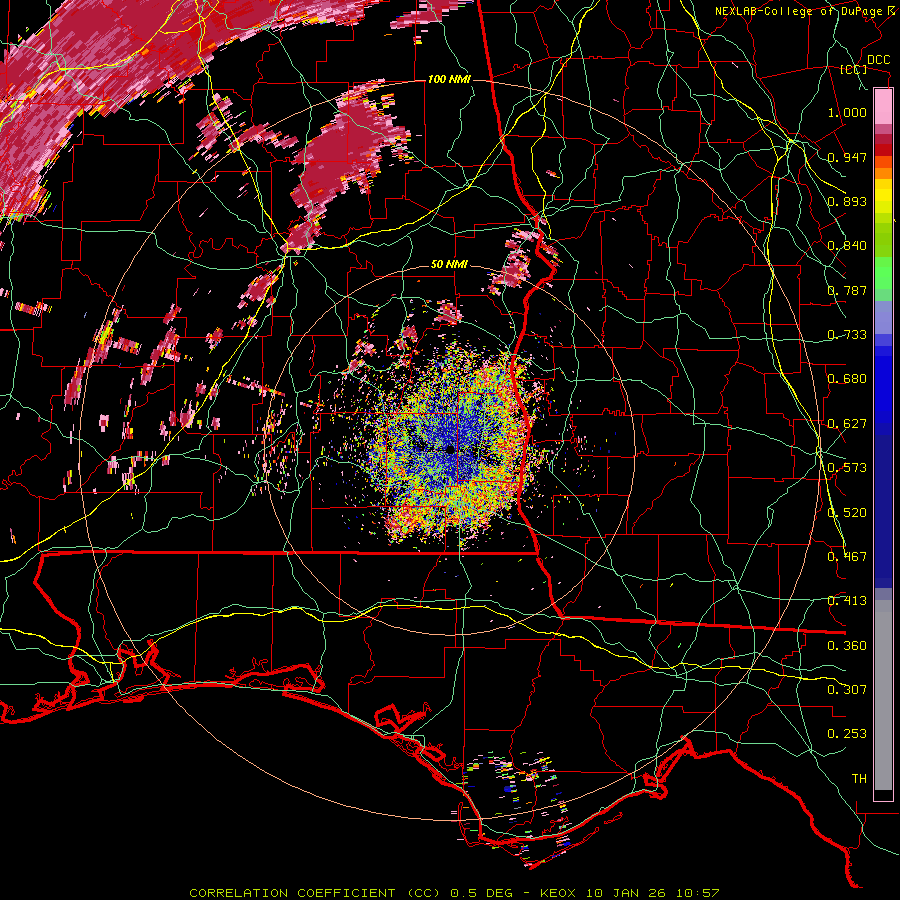Screen dimensions: 900x900
Task: Select the 0.413 scale value
Action: click(x=847, y=601)
